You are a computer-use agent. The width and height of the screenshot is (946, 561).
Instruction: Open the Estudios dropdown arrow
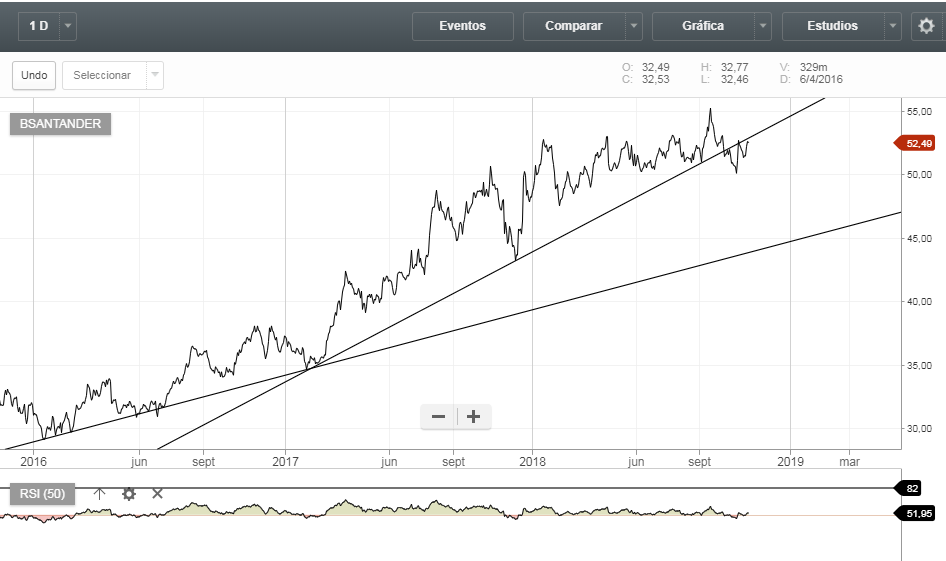(x=893, y=26)
